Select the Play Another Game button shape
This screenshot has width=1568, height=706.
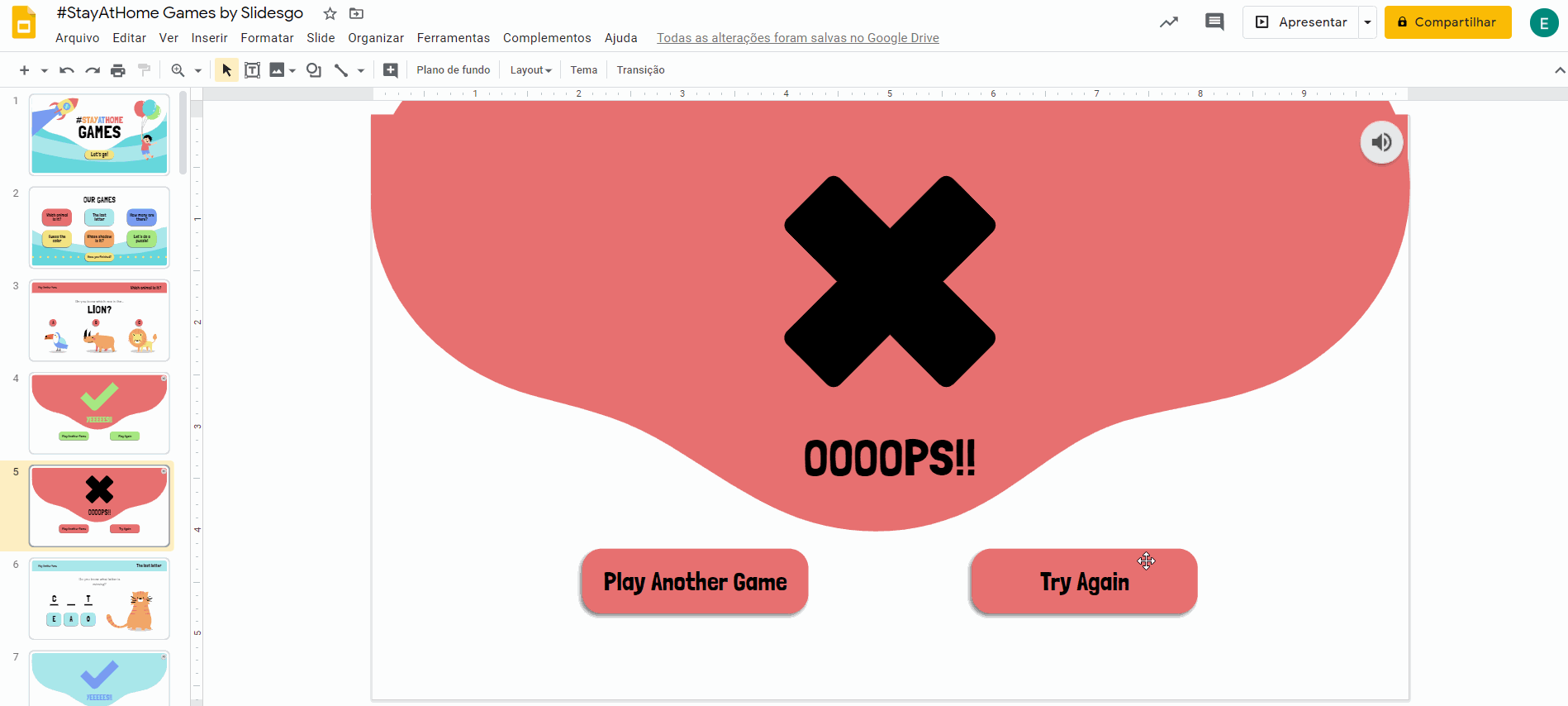point(695,581)
